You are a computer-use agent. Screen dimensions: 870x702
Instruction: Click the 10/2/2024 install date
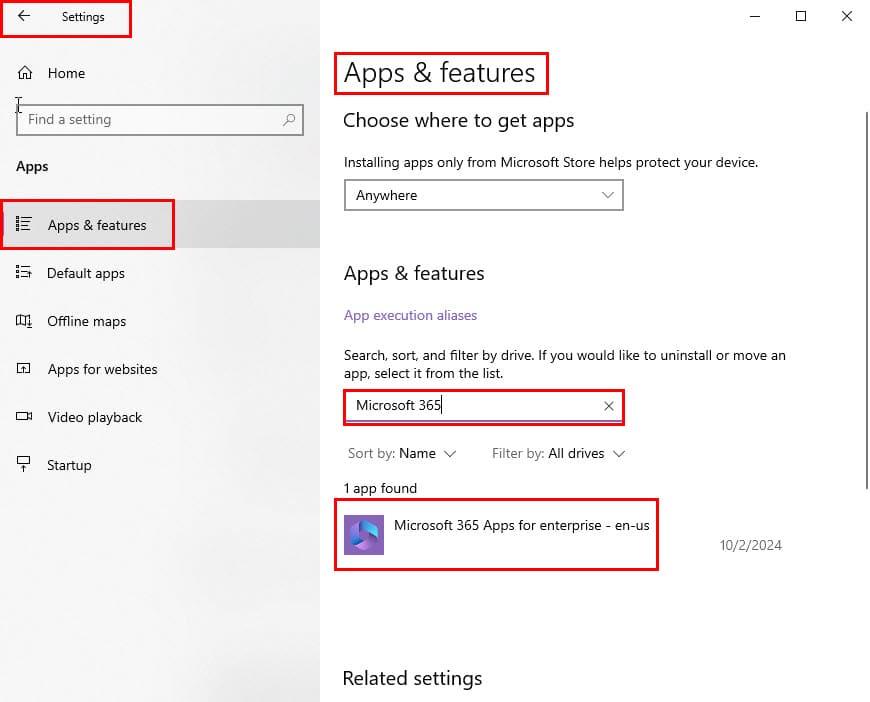(x=750, y=546)
